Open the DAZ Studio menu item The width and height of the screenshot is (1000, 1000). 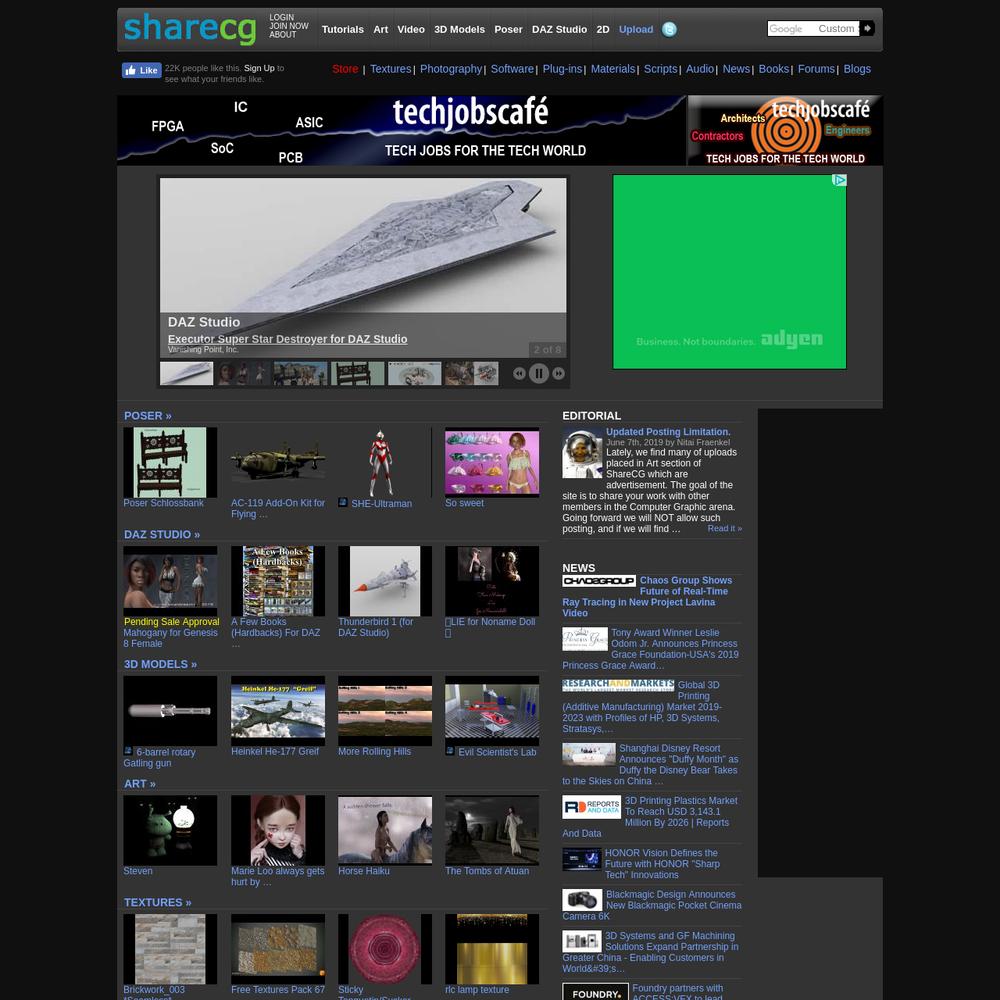(x=559, y=29)
